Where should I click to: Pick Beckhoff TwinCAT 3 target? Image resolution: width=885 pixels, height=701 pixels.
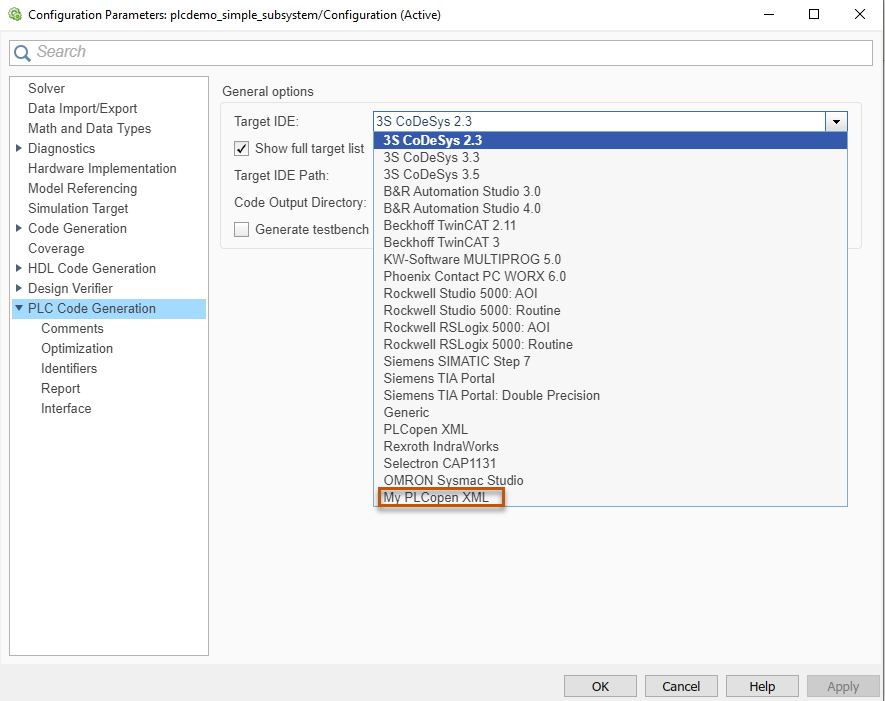click(611, 242)
